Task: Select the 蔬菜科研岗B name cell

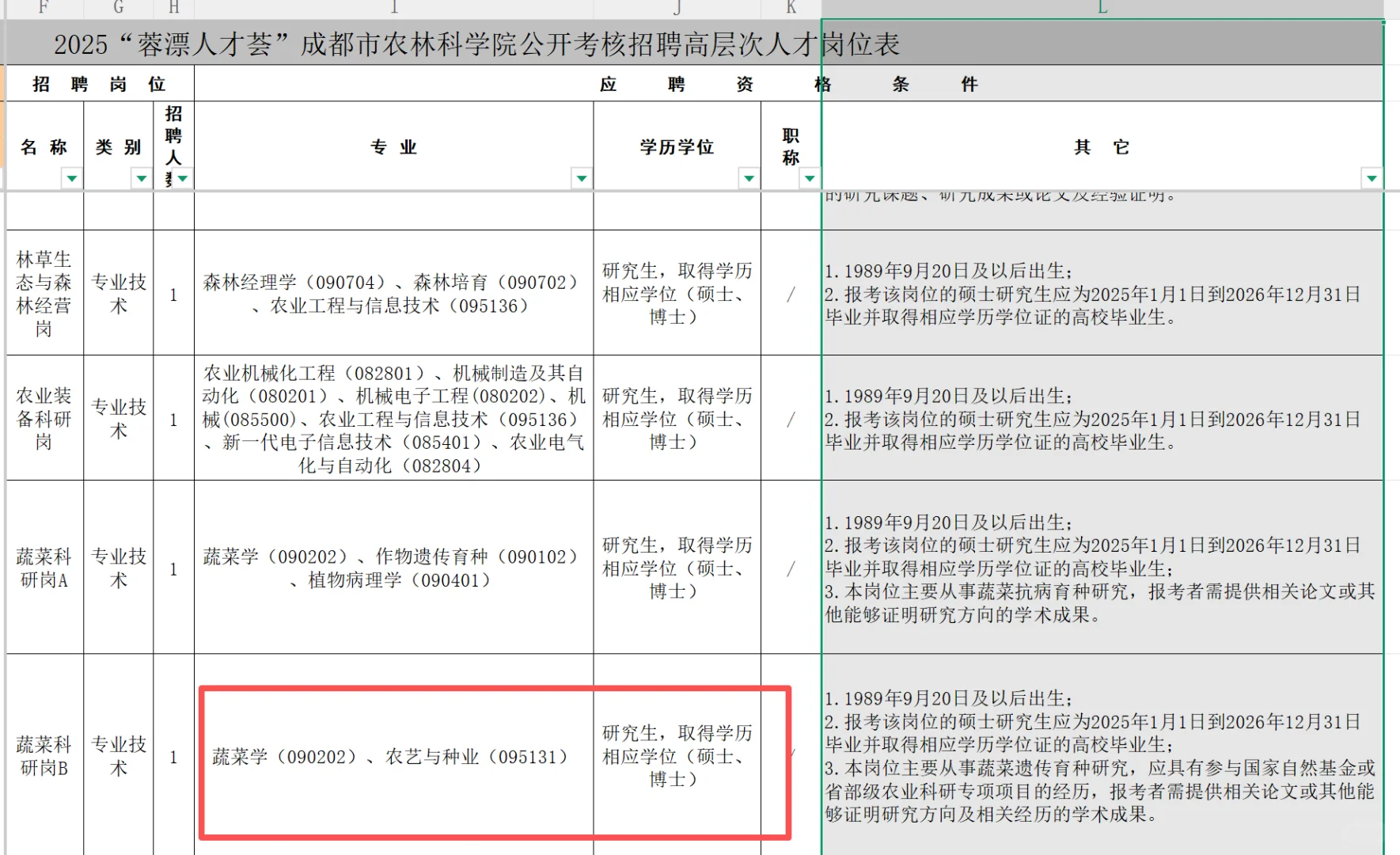Action: (44, 755)
